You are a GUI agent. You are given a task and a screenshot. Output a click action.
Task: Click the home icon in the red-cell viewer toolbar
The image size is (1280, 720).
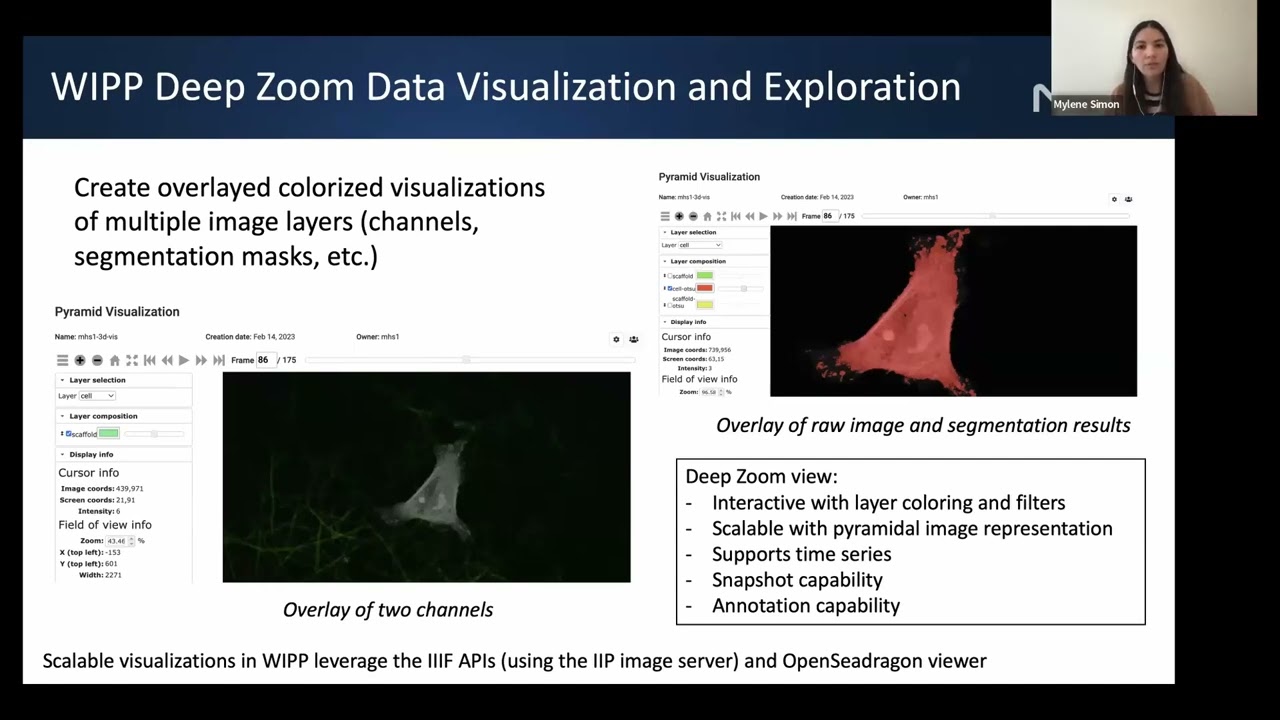coord(707,216)
